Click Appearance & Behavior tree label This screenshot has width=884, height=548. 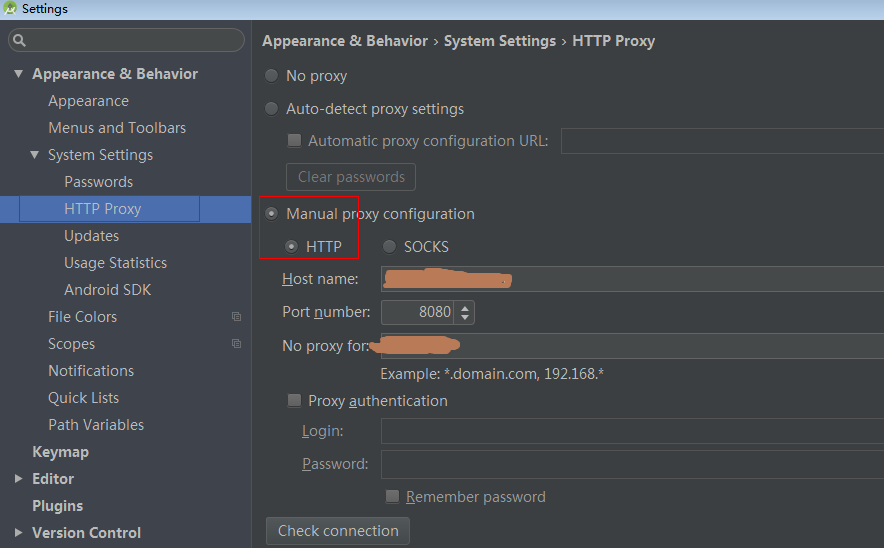coord(115,74)
